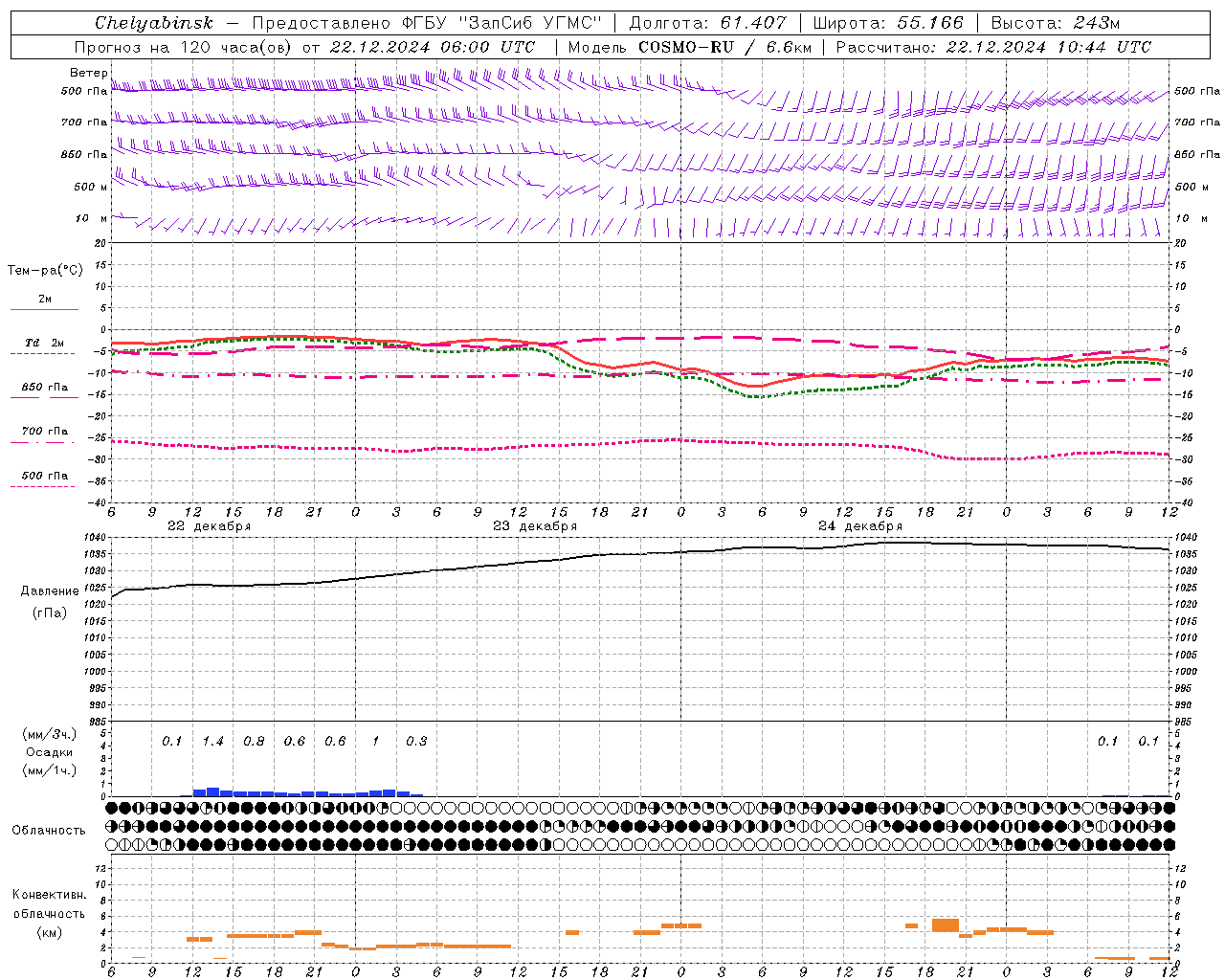1225x980 pixels.
Task: Click the (мм/1ч.) unit label
Action: (50, 770)
